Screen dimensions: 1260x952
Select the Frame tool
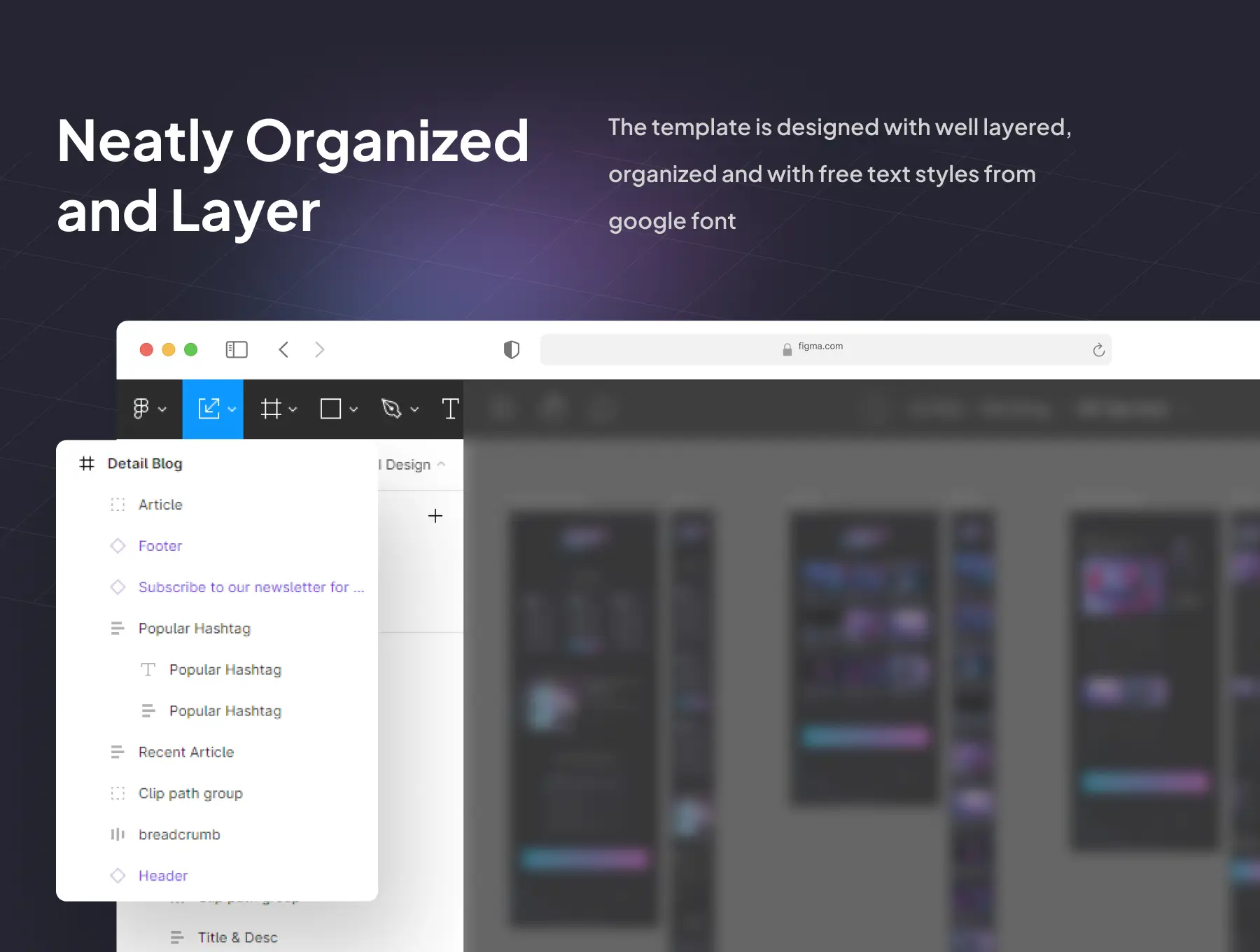click(x=271, y=409)
